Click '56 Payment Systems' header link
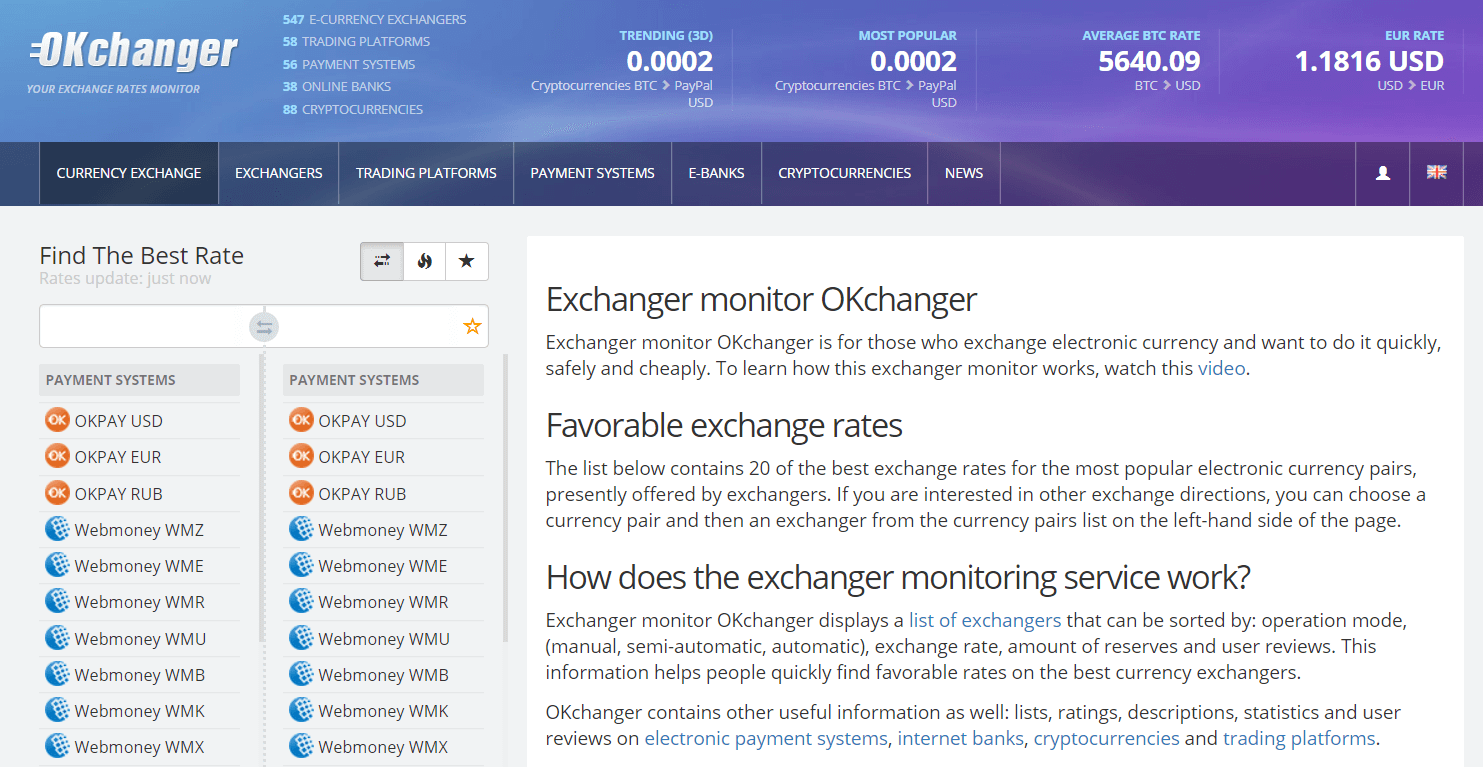The width and height of the screenshot is (1483, 767). (349, 64)
